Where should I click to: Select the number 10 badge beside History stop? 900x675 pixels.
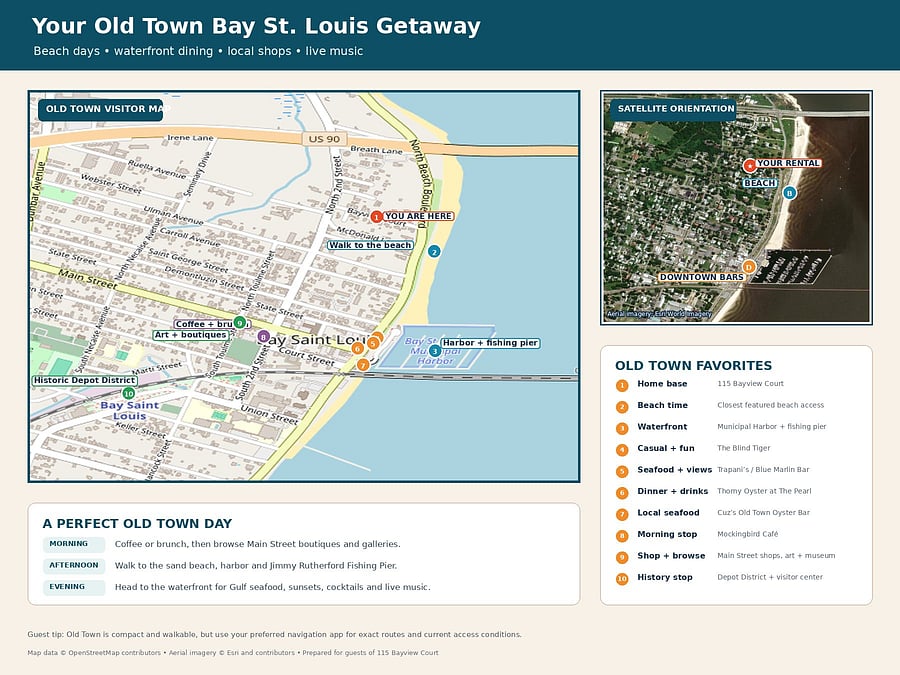coord(622,579)
